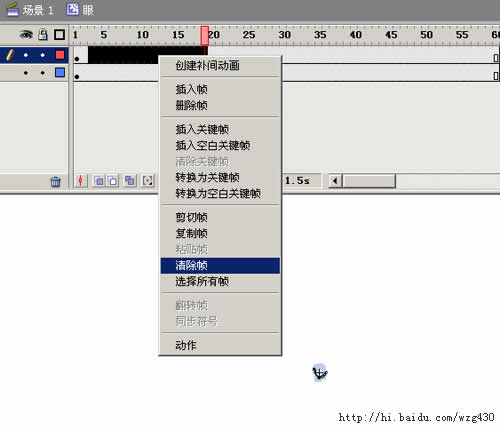Toggle the lock dot of the second layer
Image resolution: width=500 pixels, height=431 pixels.
pos(42,73)
